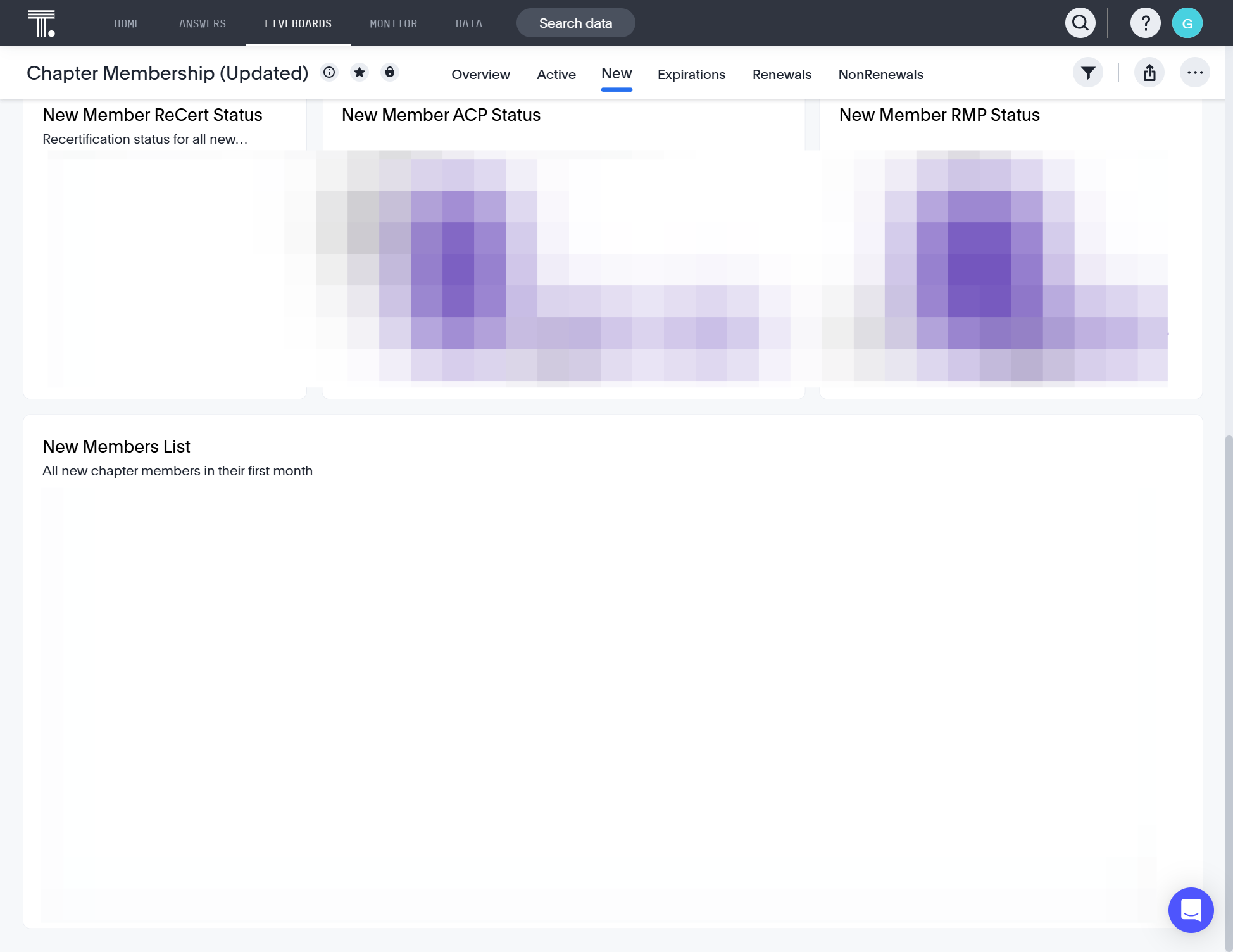Switch to the Expirations tab
This screenshot has height=952, width=1233.
[x=692, y=75]
